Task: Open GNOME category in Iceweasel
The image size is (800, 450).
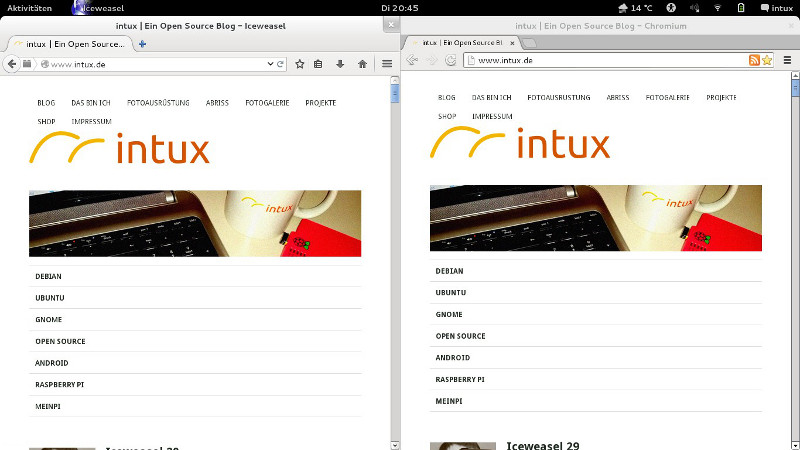Action: 49,319
